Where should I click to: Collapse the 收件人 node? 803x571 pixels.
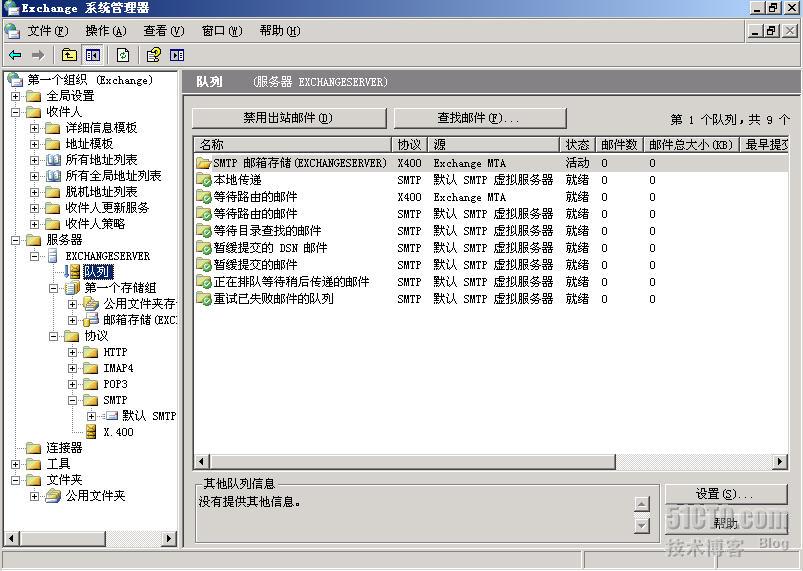tap(15, 112)
